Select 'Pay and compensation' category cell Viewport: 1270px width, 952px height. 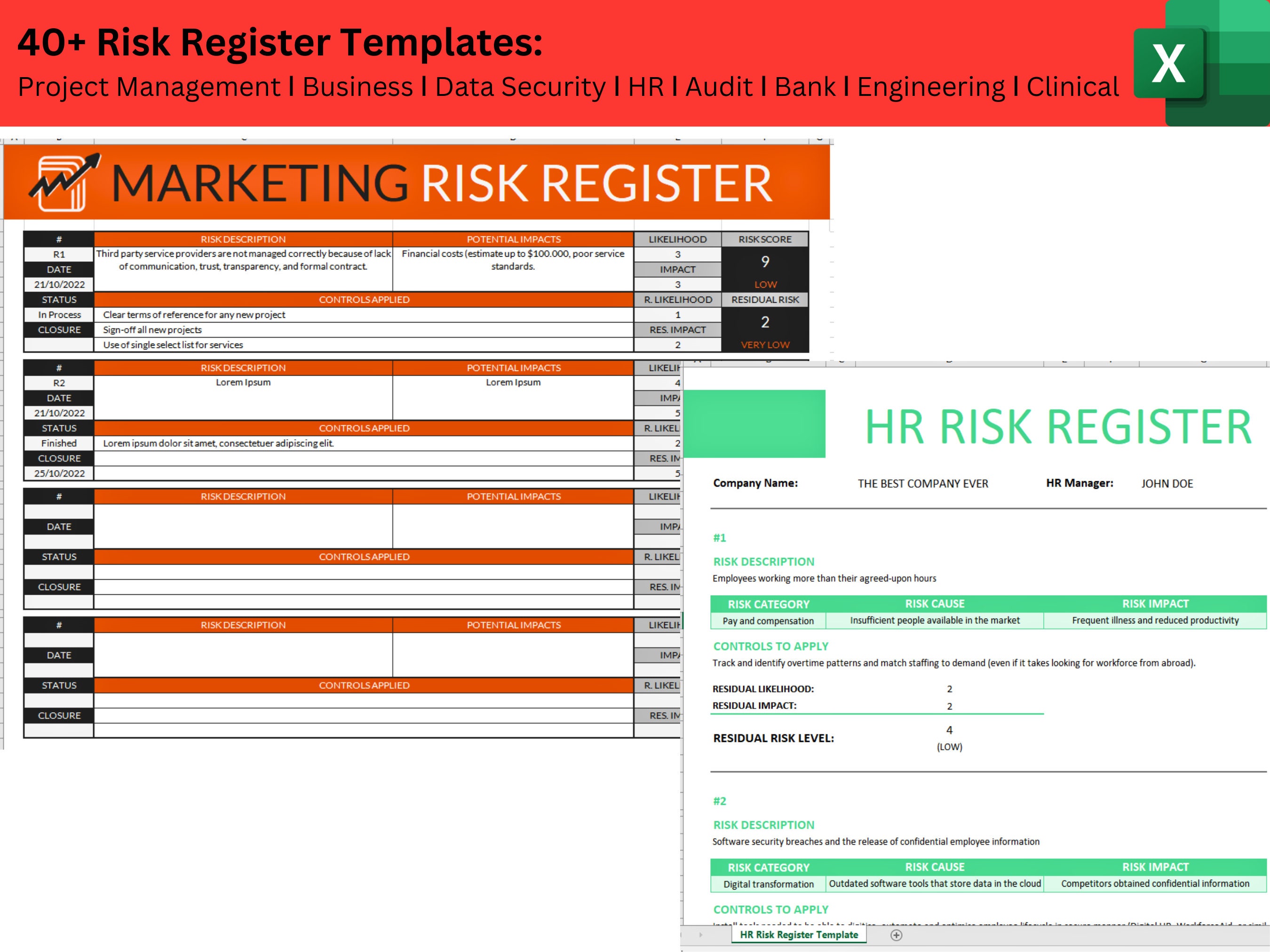point(768,621)
